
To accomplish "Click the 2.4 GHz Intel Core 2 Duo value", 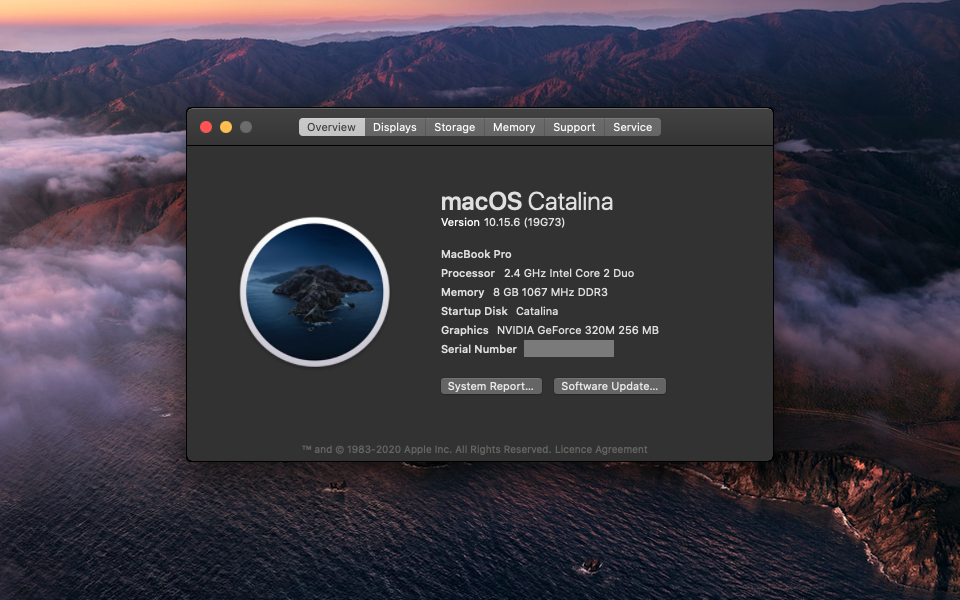I will click(x=569, y=273).
